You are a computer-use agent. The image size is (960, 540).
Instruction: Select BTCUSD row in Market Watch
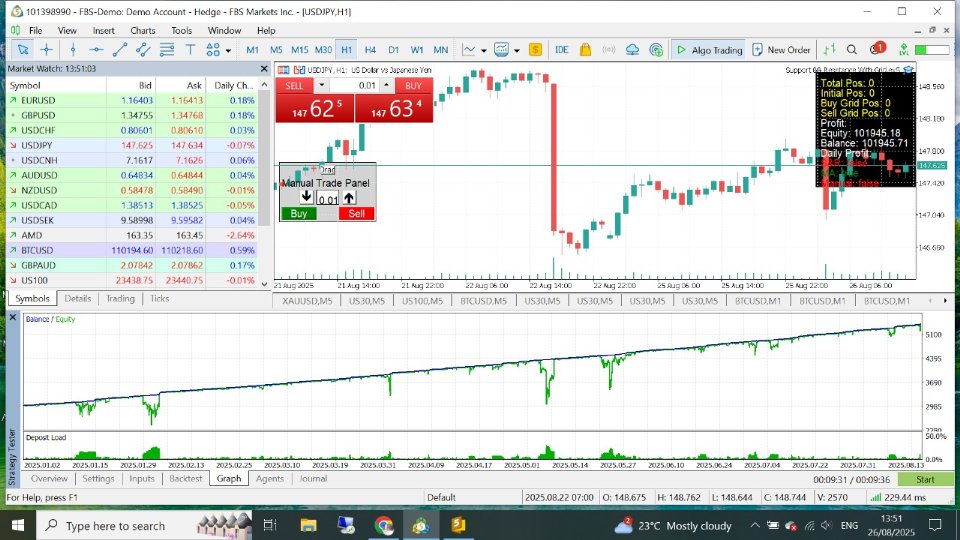pyautogui.click(x=131, y=250)
